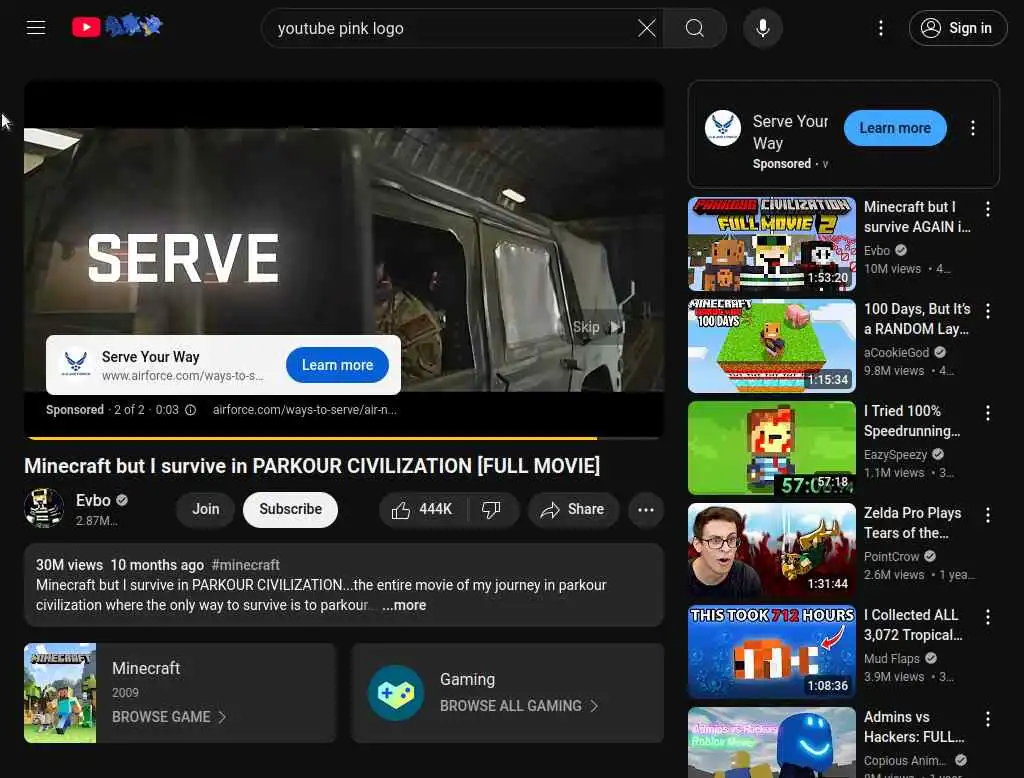
Task: Click the Gaming controller icon
Action: point(396,693)
